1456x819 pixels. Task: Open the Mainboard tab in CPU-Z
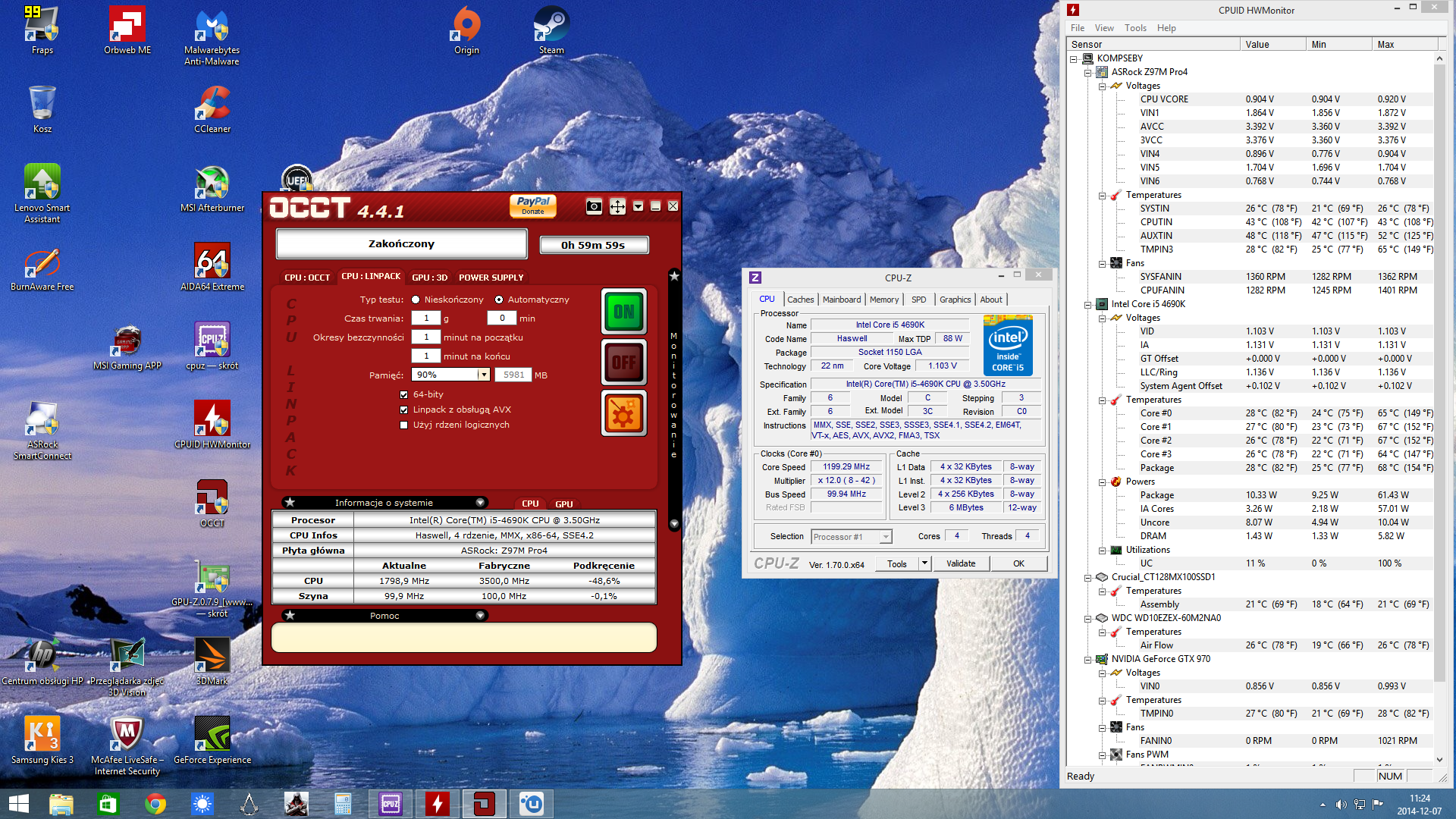coord(842,300)
